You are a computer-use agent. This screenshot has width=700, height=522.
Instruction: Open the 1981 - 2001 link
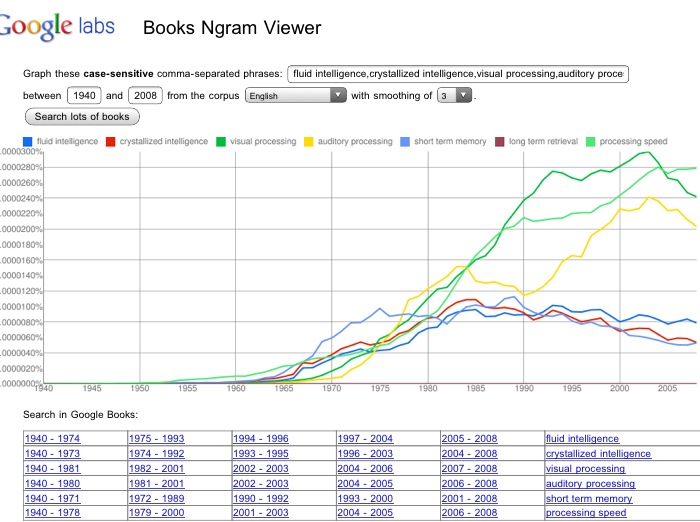click(157, 484)
